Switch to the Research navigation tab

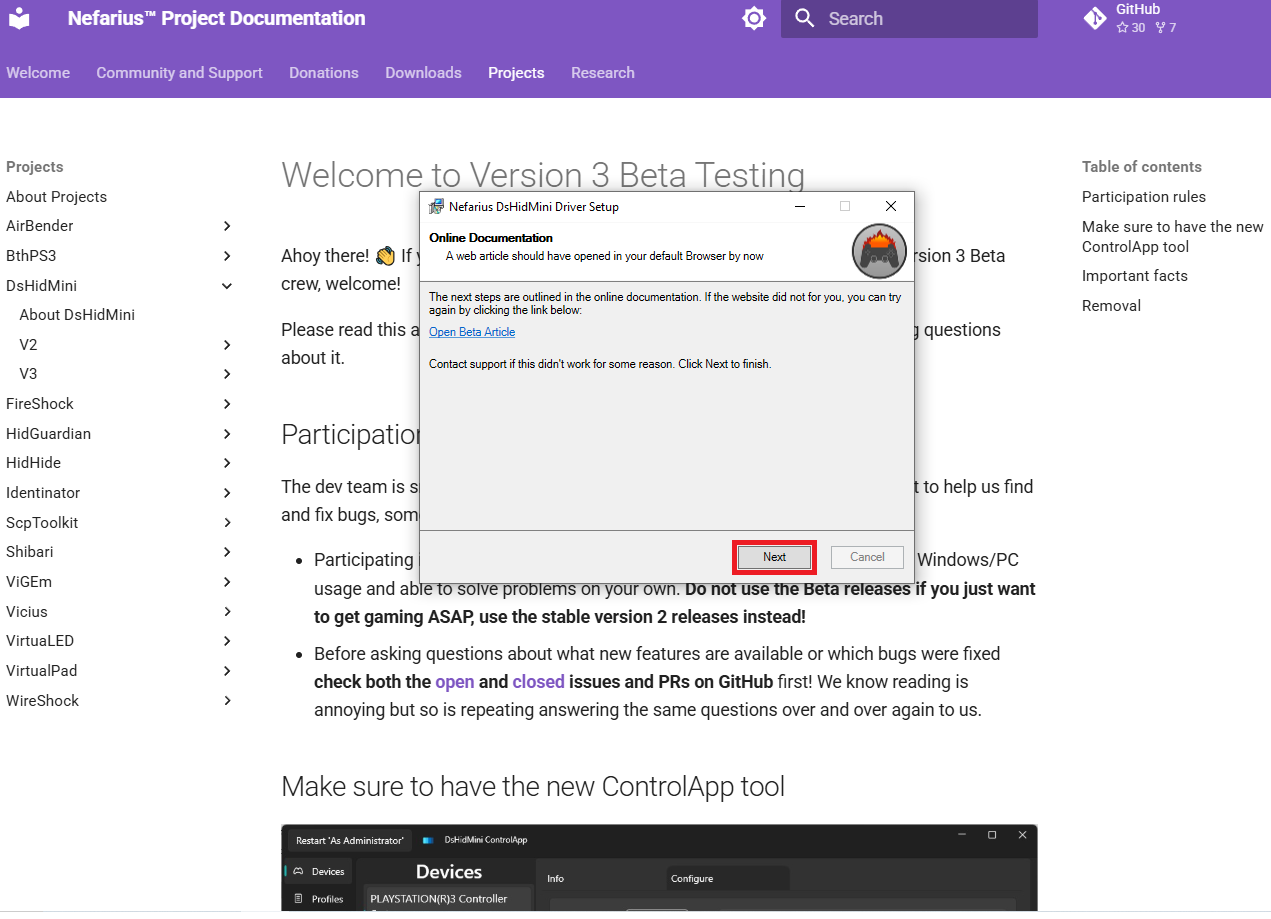(602, 73)
